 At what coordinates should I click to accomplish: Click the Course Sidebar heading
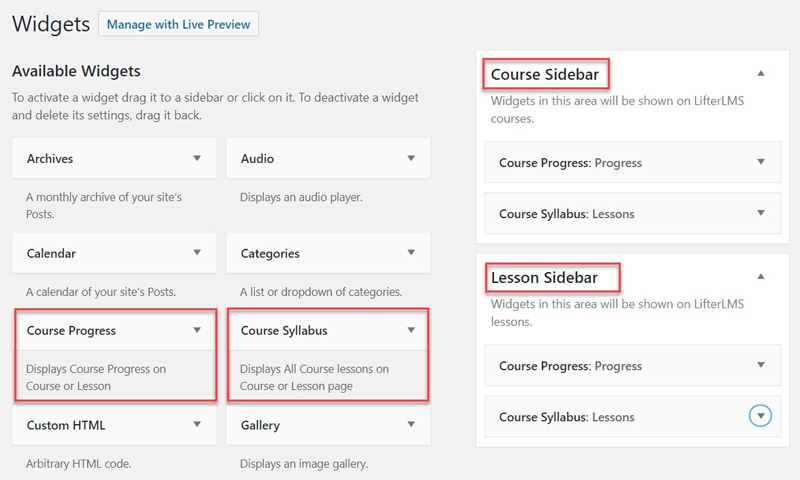point(542,75)
